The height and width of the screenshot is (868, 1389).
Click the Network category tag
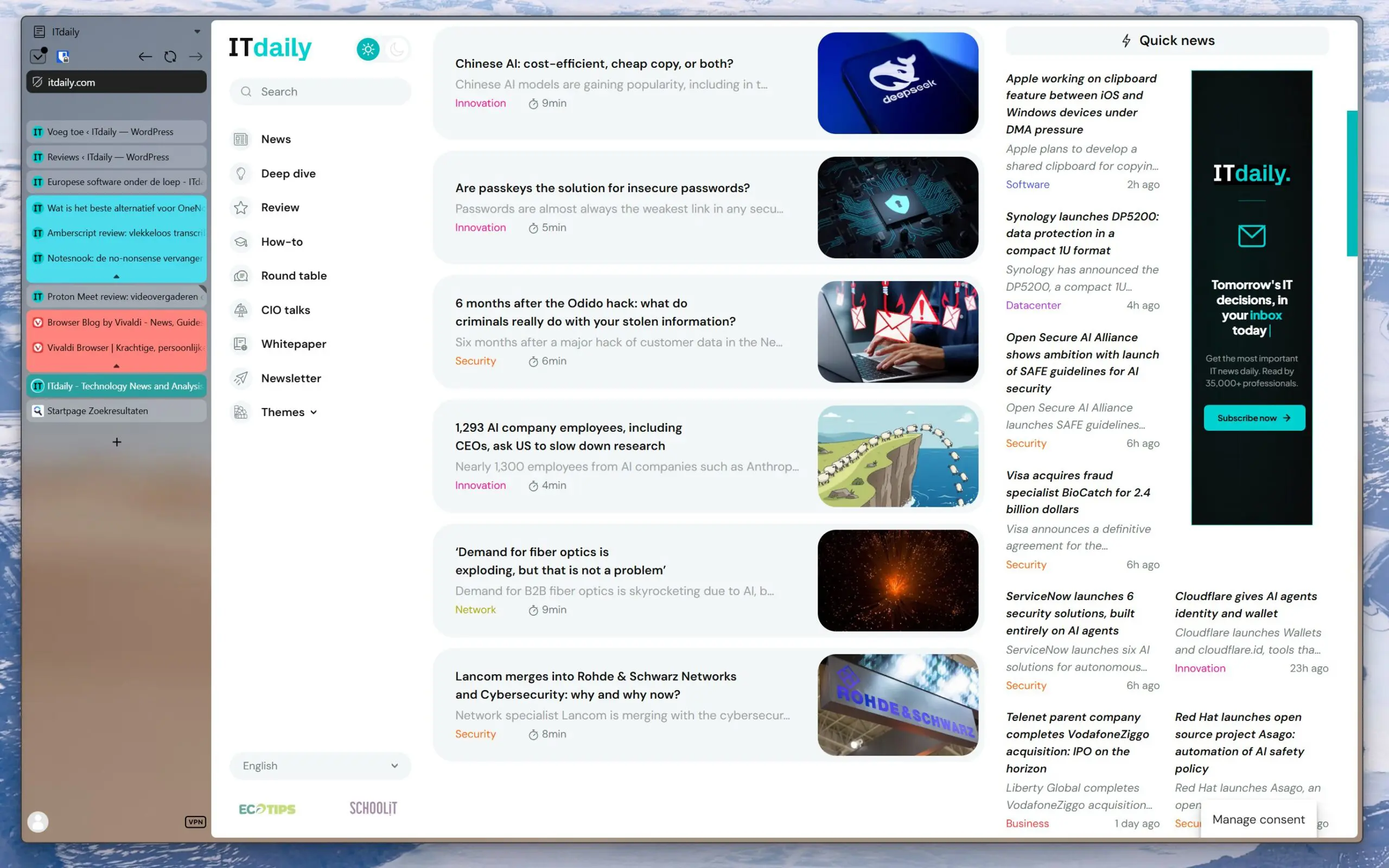click(475, 610)
